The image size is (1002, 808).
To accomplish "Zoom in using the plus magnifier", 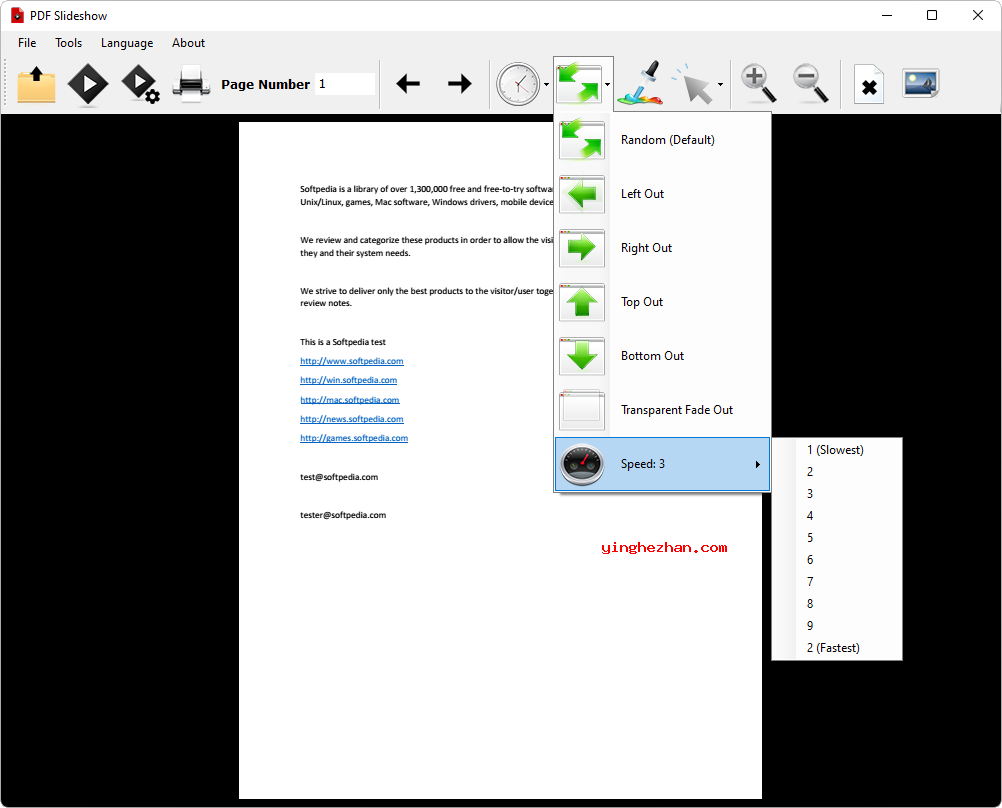I will (759, 85).
